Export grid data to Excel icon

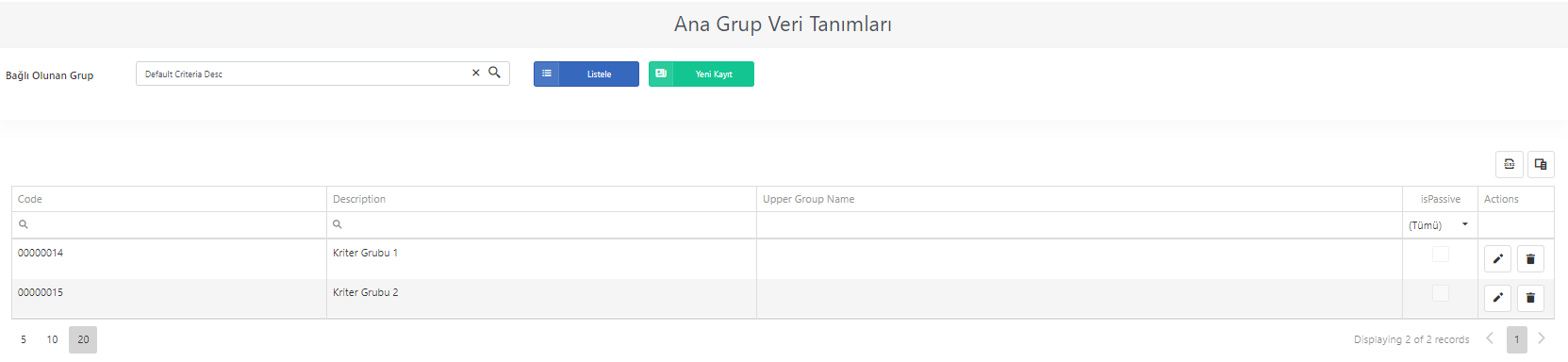tap(1509, 164)
